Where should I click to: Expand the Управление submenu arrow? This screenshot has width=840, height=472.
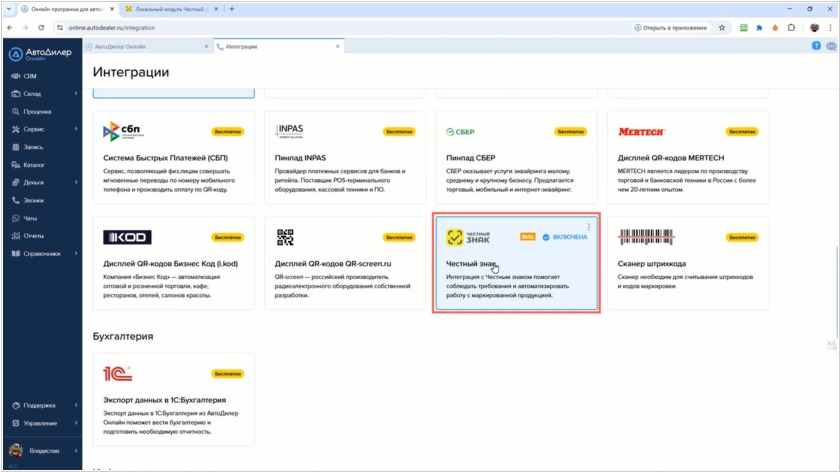[76, 423]
